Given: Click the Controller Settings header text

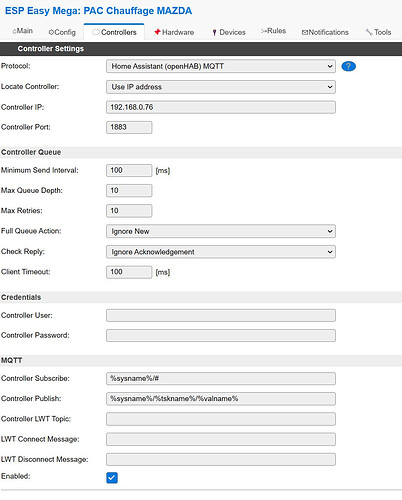Looking at the screenshot, I should [x=51, y=49].
